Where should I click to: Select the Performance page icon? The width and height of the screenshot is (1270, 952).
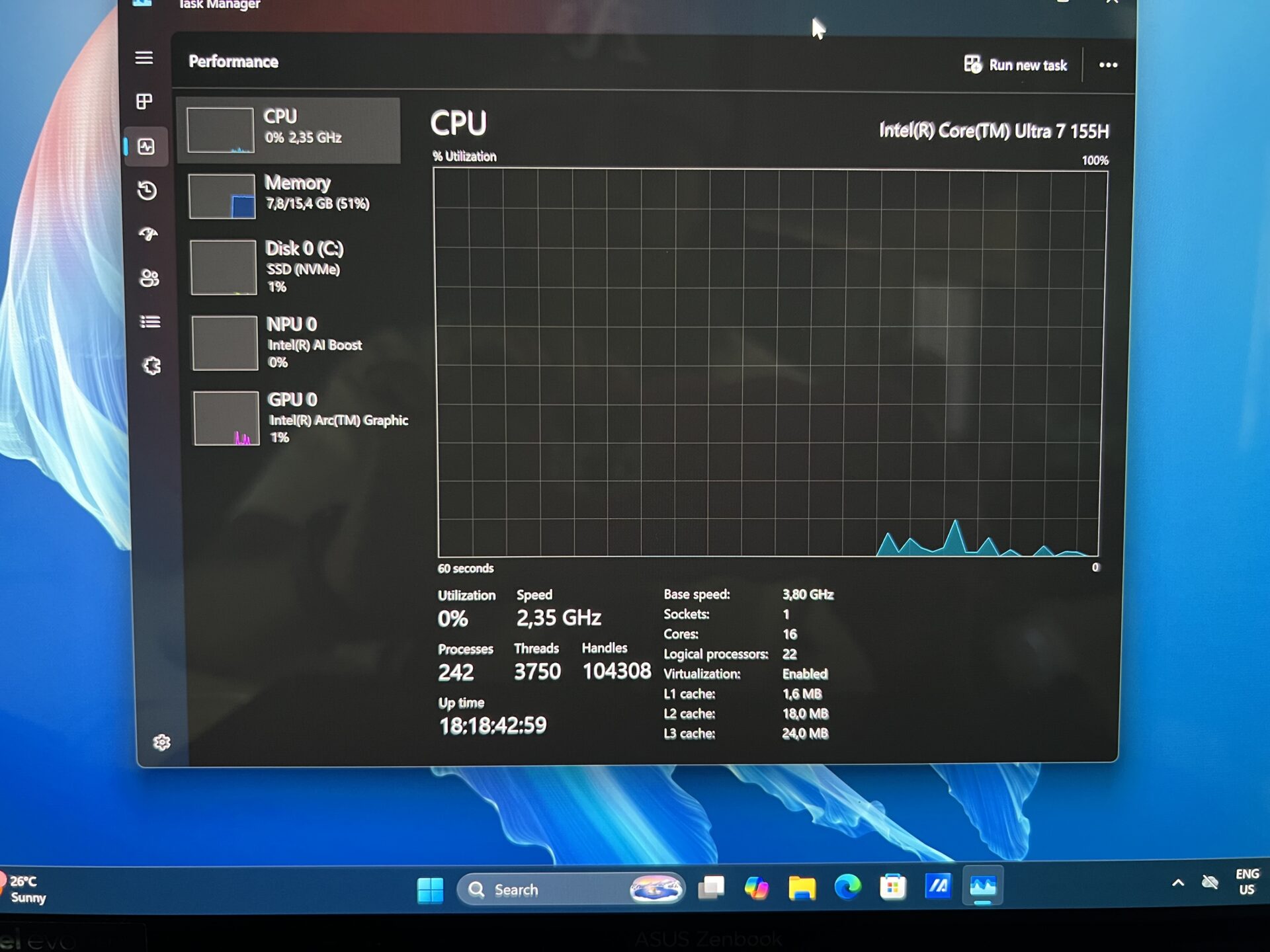[x=146, y=146]
